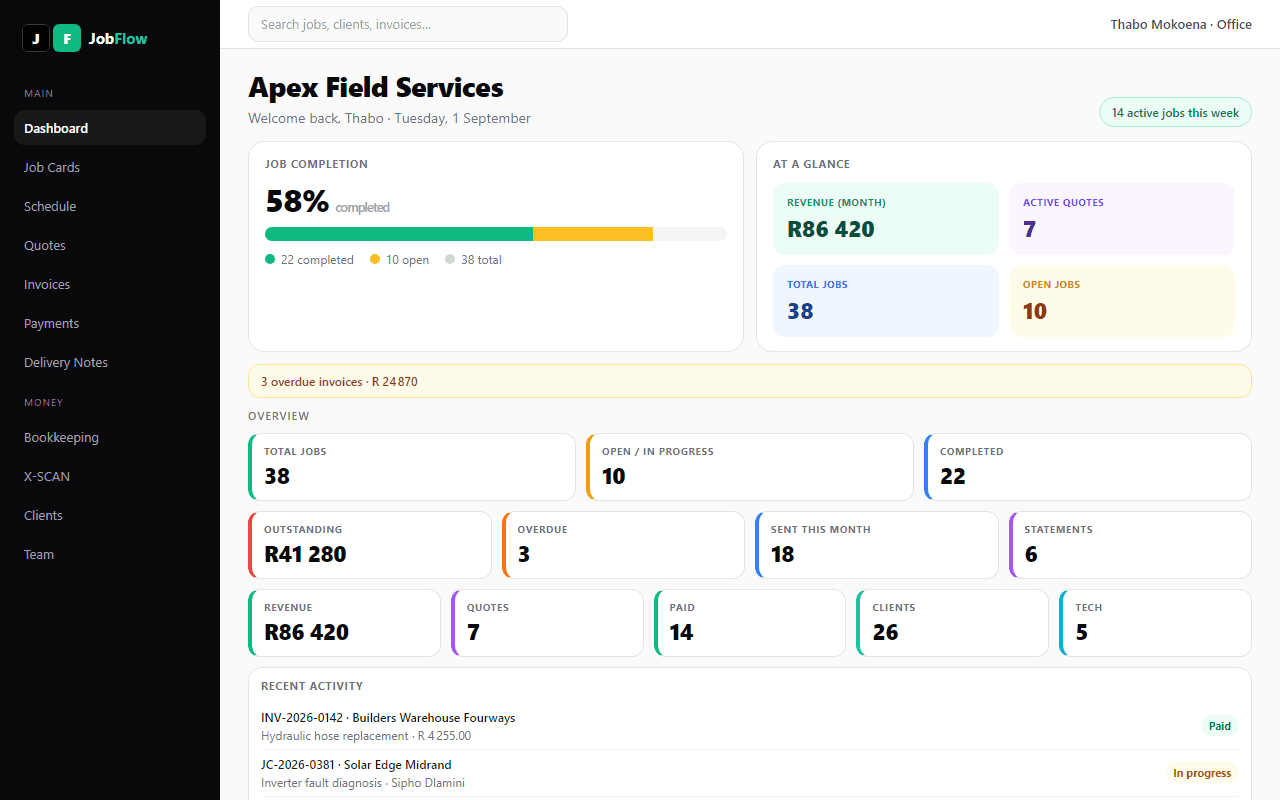The width and height of the screenshot is (1280, 800).
Task: Click the search jobs, clients, invoices field
Action: 408,24
